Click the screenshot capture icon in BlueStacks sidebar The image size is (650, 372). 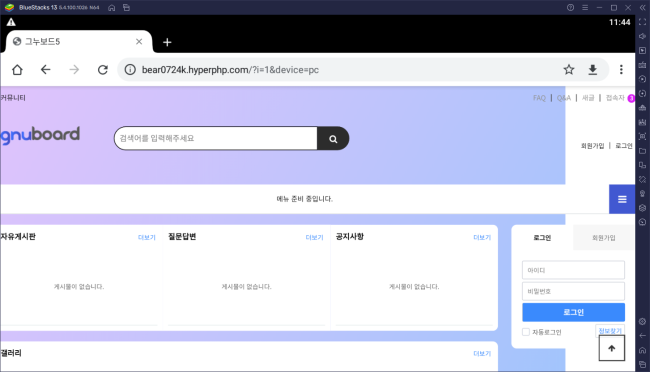pos(643,136)
